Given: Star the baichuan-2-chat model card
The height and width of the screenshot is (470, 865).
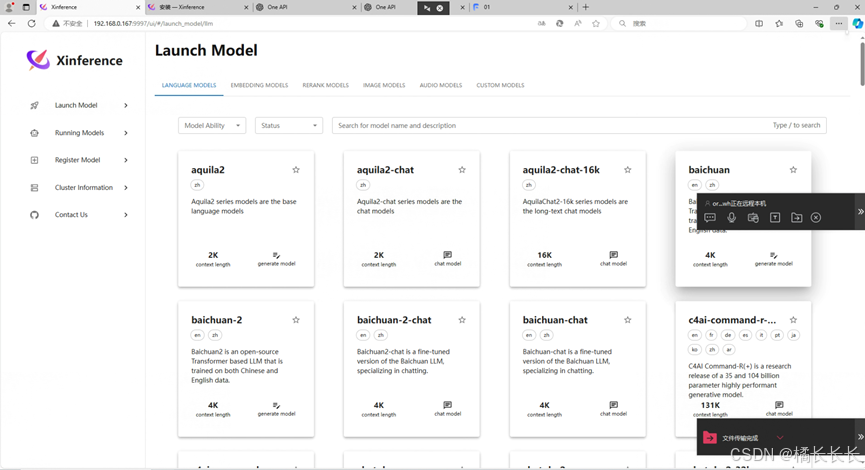Looking at the screenshot, I should coord(462,320).
